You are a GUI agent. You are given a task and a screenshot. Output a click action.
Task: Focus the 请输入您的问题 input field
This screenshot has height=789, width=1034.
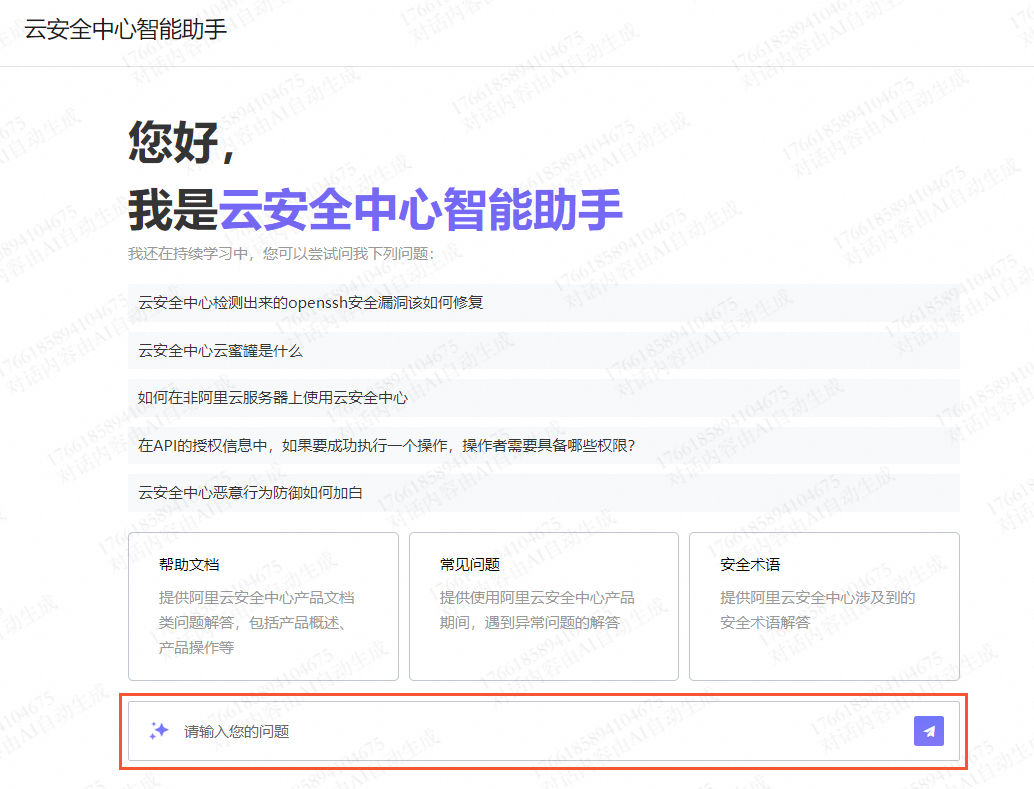click(x=544, y=731)
